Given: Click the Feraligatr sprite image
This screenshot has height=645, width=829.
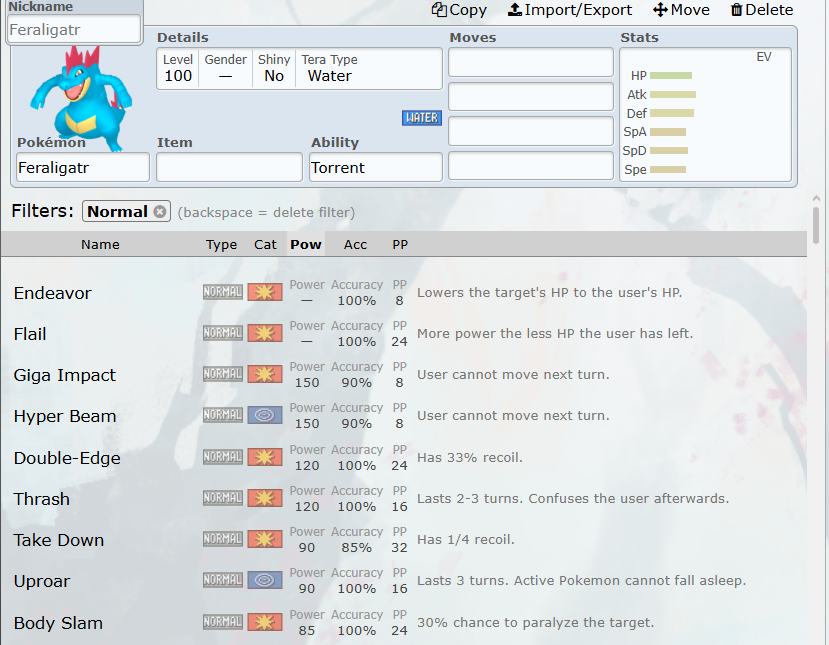Looking at the screenshot, I should pos(81,98).
